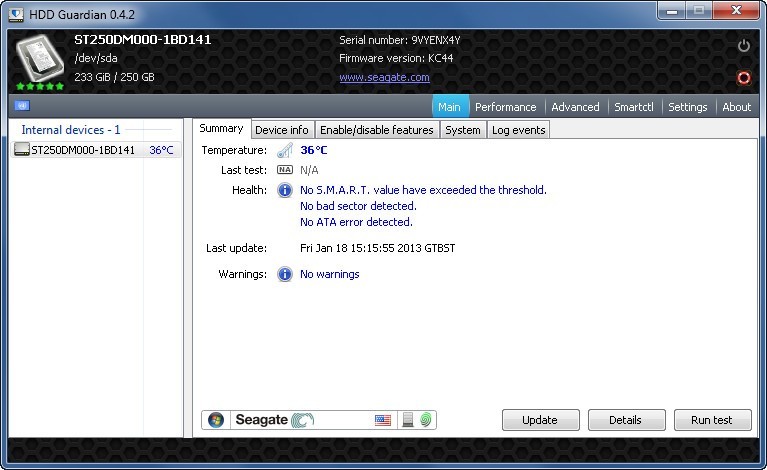Viewport: 767px width, 470px height.
Task: Click 'No ATA error detected.' text
Action: click(356, 222)
